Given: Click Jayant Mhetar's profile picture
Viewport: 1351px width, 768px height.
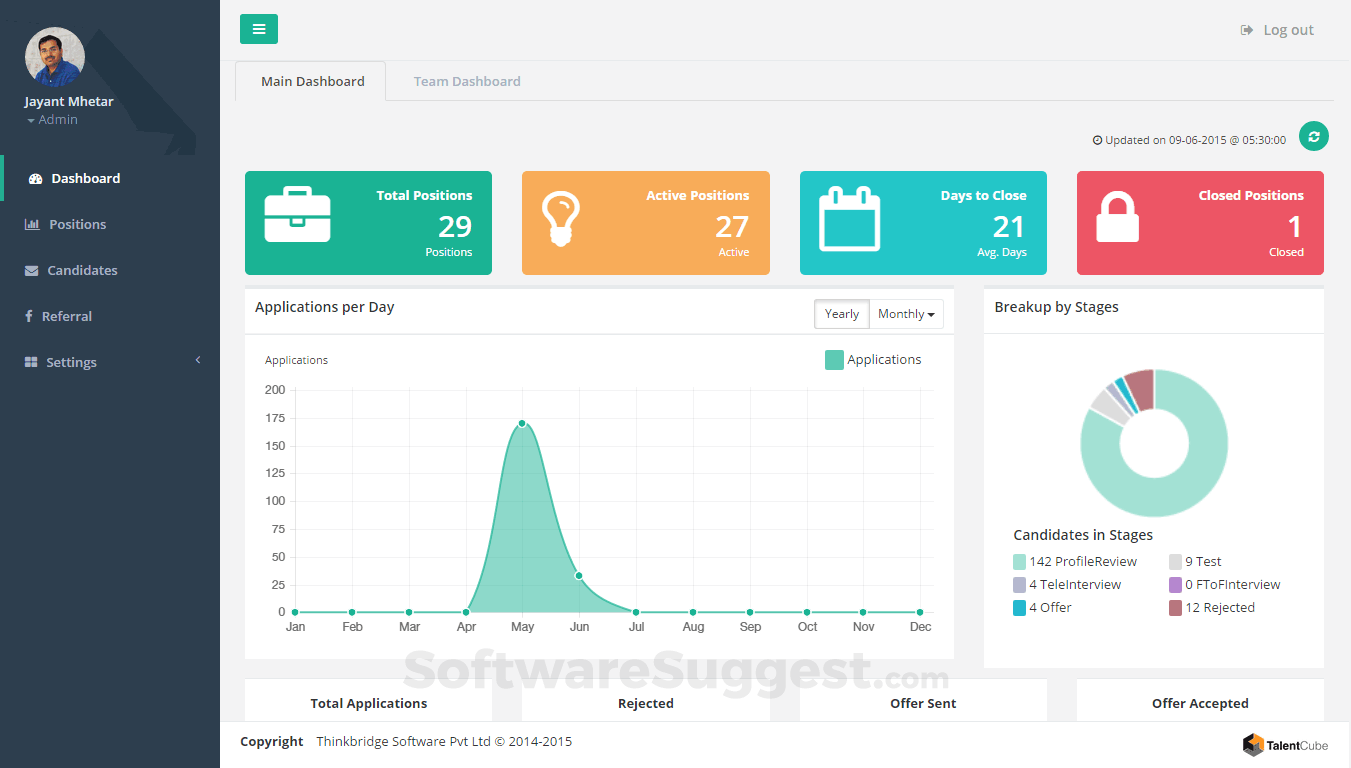Looking at the screenshot, I should 54,57.
